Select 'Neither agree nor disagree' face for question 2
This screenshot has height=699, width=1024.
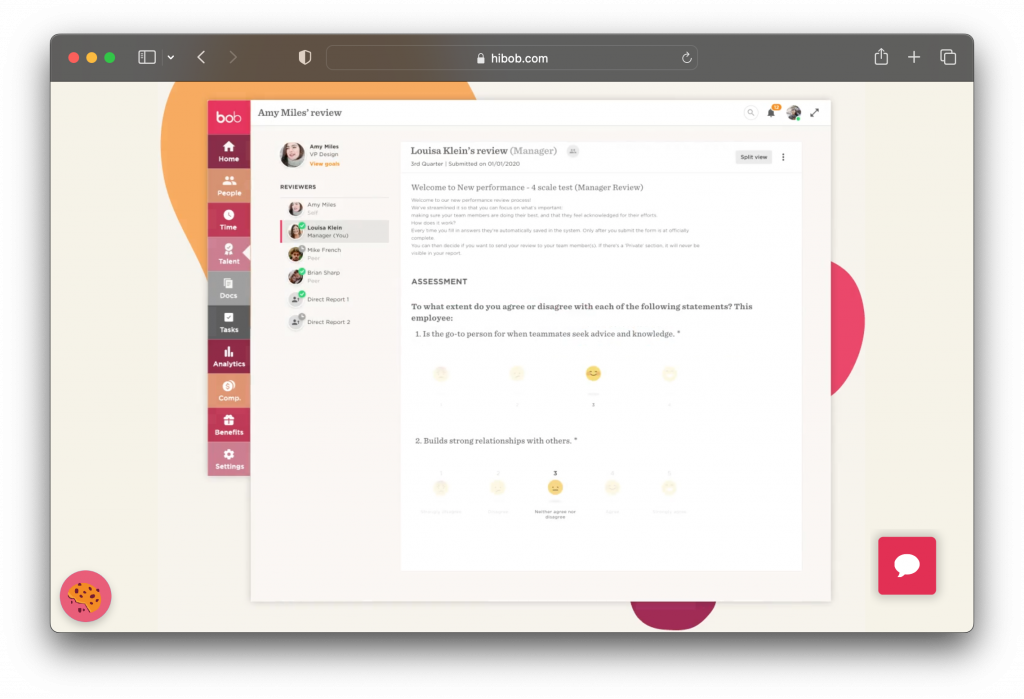(554, 487)
